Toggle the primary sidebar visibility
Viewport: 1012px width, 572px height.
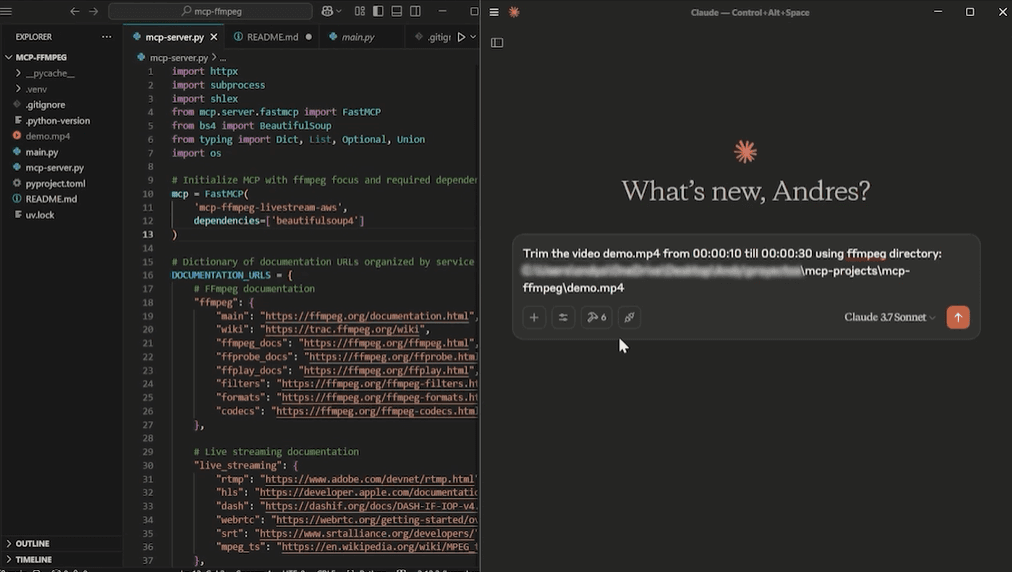pos(378,11)
